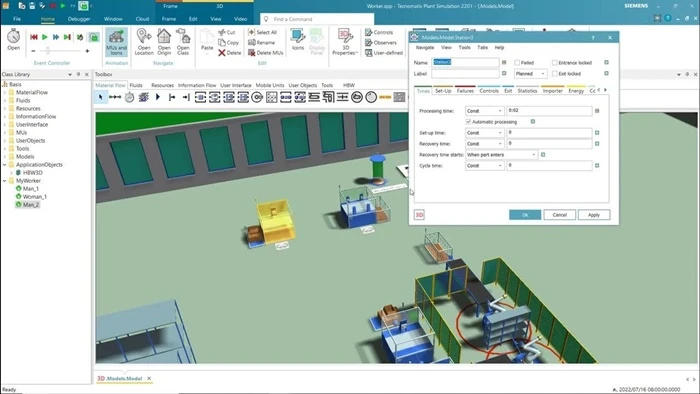Reset simulation with red rewind icon

coord(33,37)
